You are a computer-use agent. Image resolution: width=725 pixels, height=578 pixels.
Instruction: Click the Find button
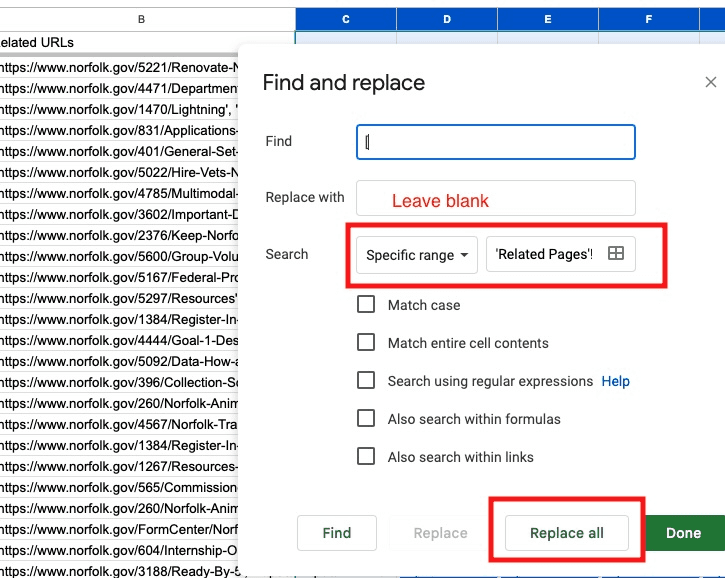point(337,533)
